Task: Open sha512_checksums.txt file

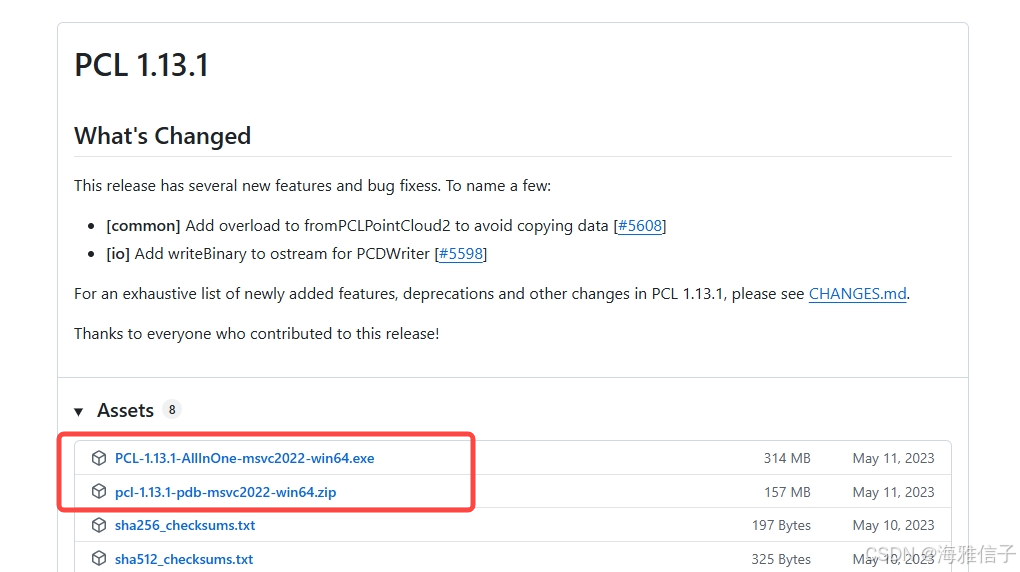Action: tap(184, 559)
